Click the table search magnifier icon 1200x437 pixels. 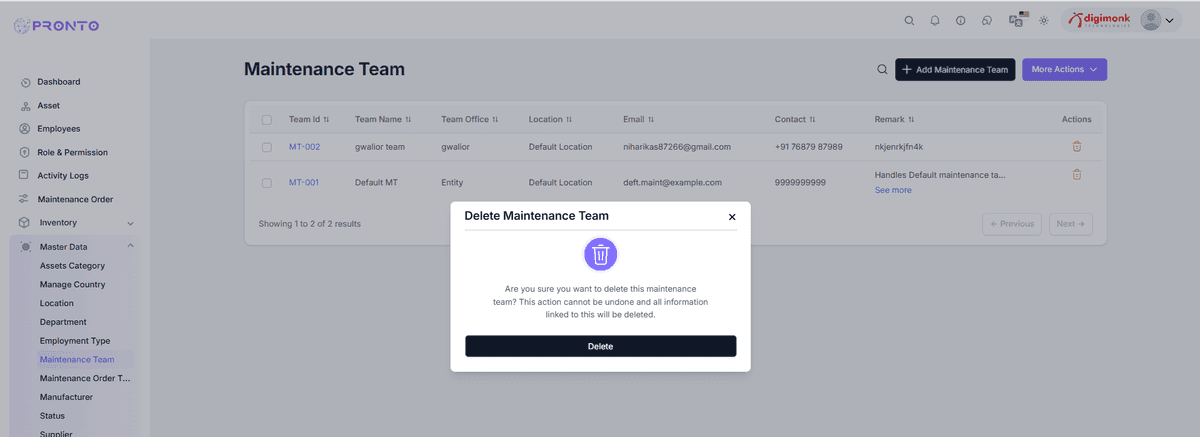[882, 69]
